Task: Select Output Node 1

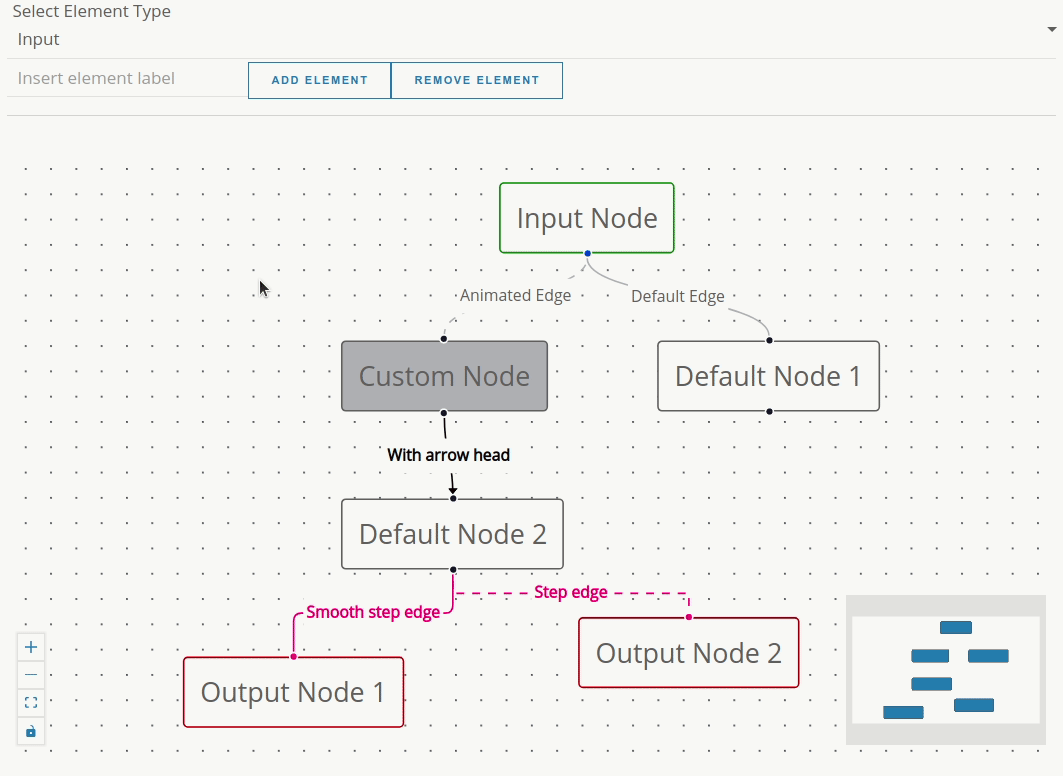Action: pos(293,692)
